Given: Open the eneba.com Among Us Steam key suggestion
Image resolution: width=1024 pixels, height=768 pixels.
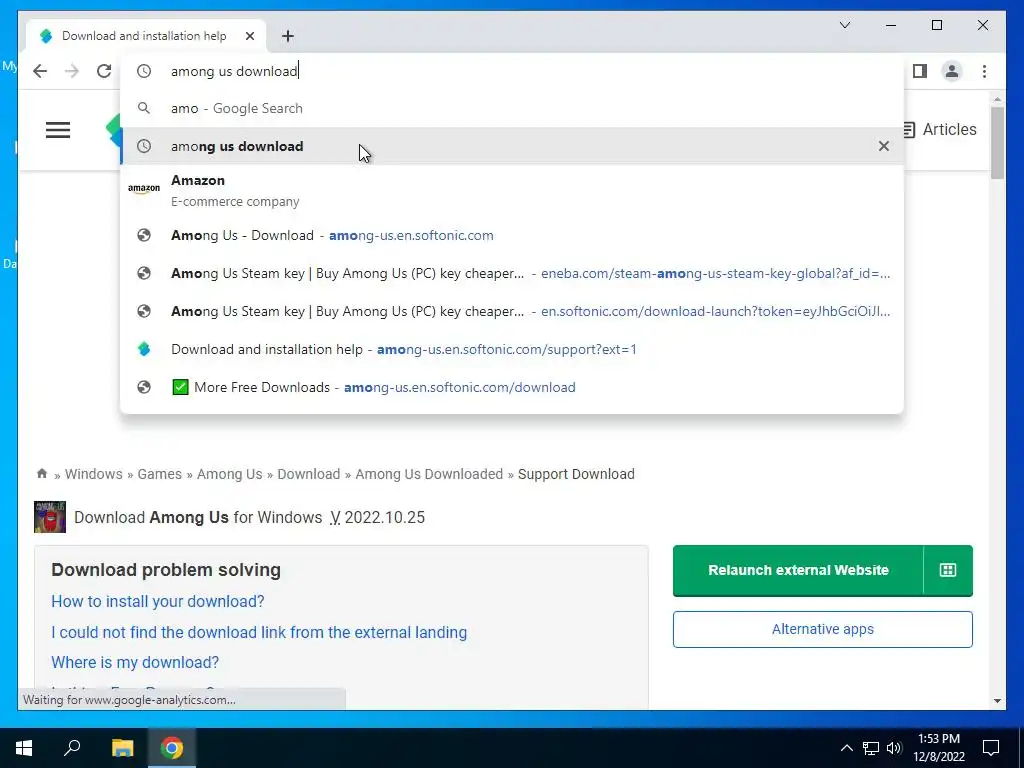Looking at the screenshot, I should tap(512, 274).
